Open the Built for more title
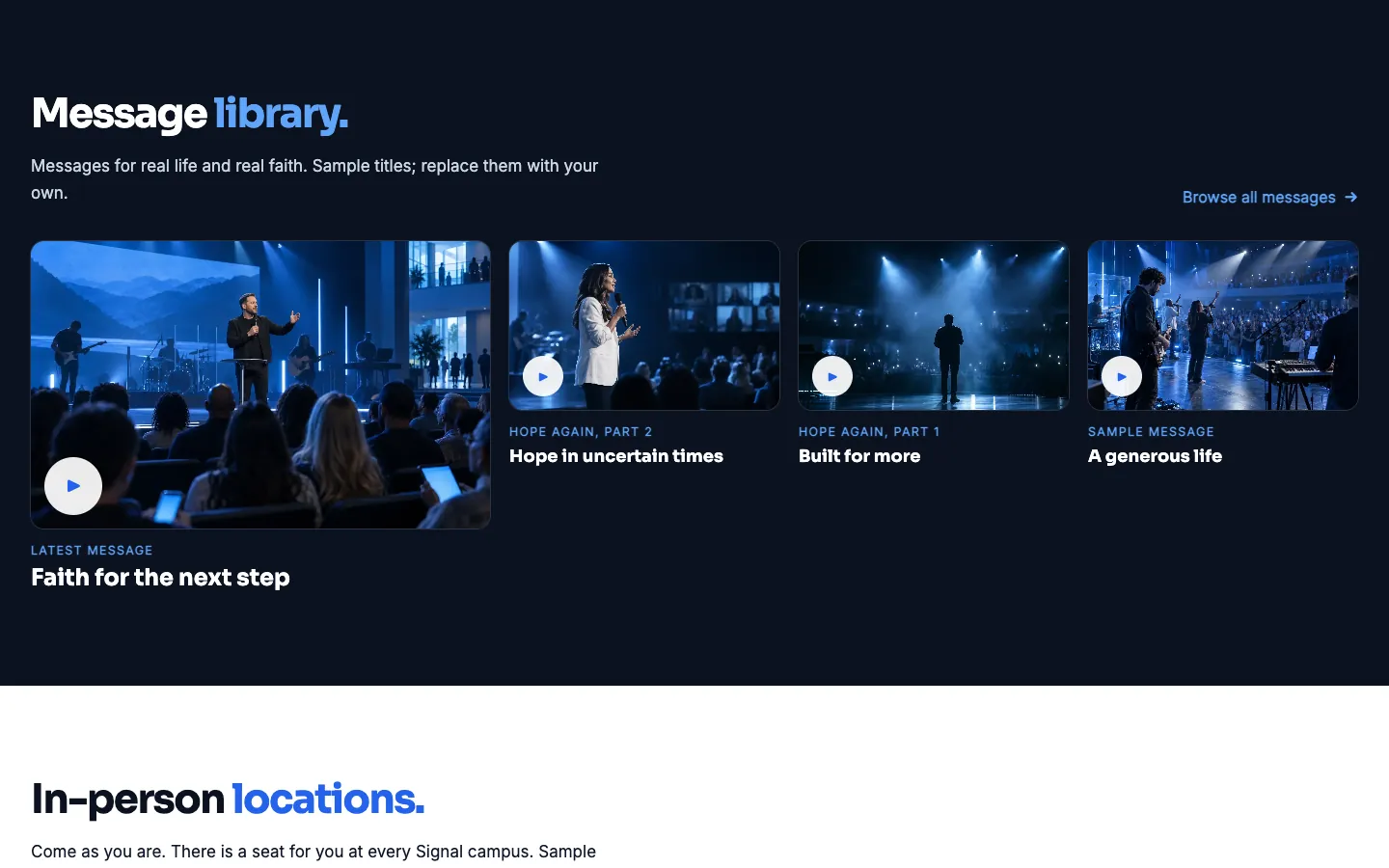 859,456
